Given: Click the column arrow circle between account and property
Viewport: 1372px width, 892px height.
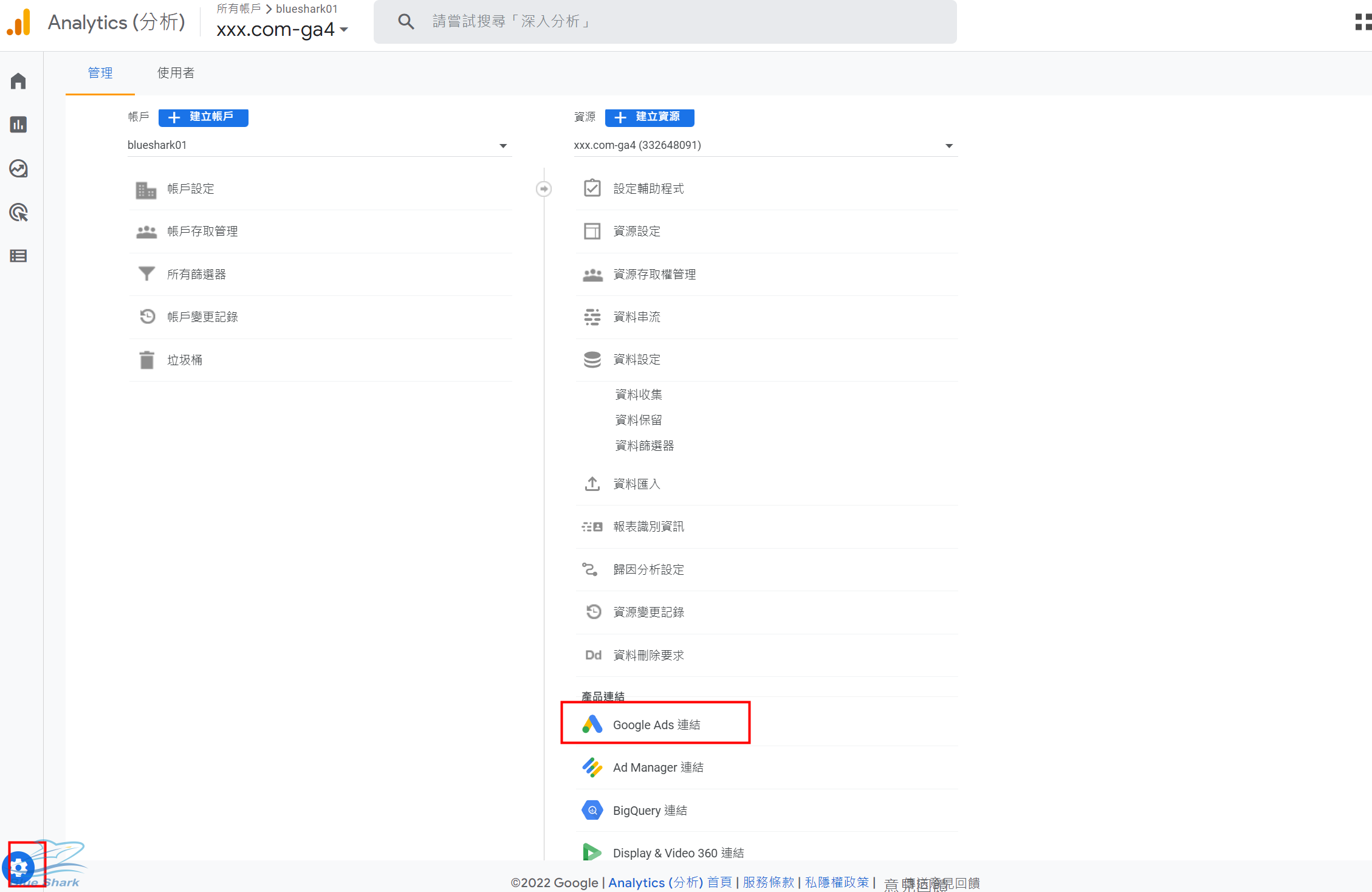Looking at the screenshot, I should tap(544, 189).
